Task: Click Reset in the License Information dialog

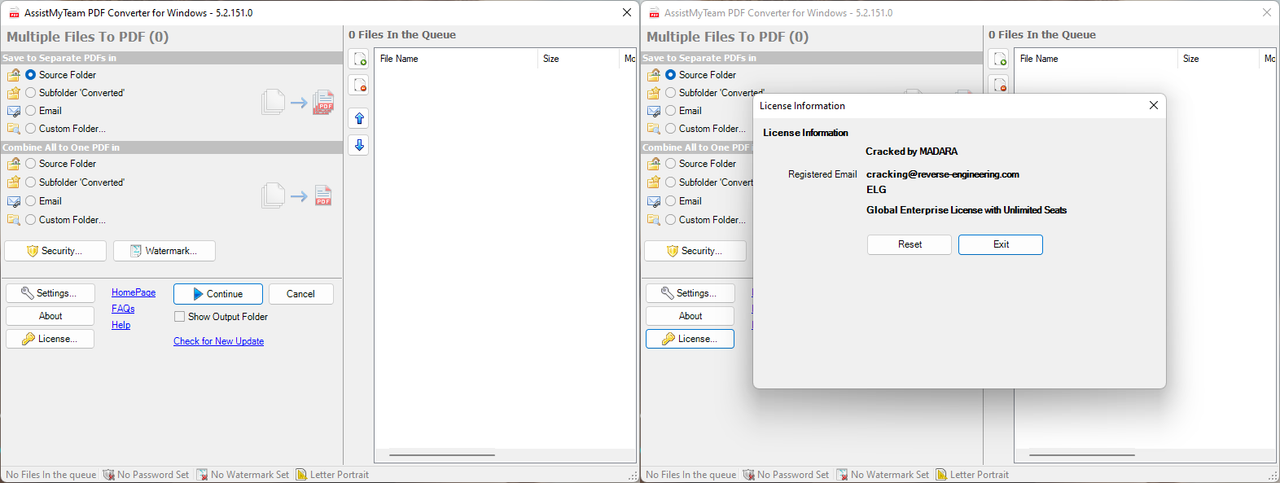Action: 910,245
